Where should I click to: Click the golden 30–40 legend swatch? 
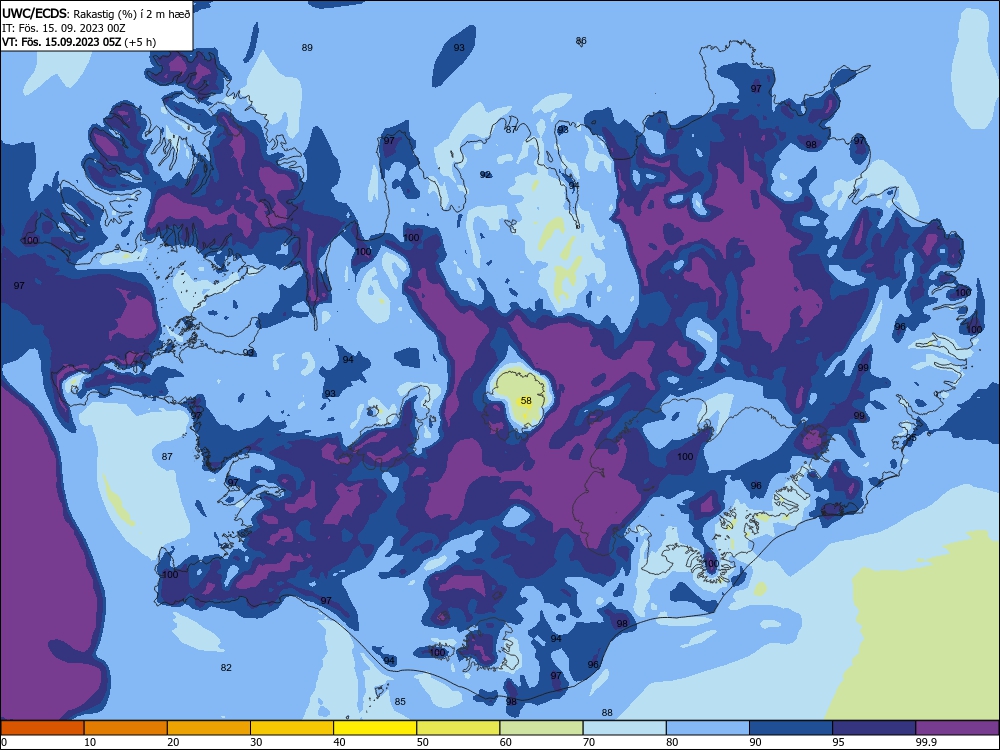[x=292, y=728]
